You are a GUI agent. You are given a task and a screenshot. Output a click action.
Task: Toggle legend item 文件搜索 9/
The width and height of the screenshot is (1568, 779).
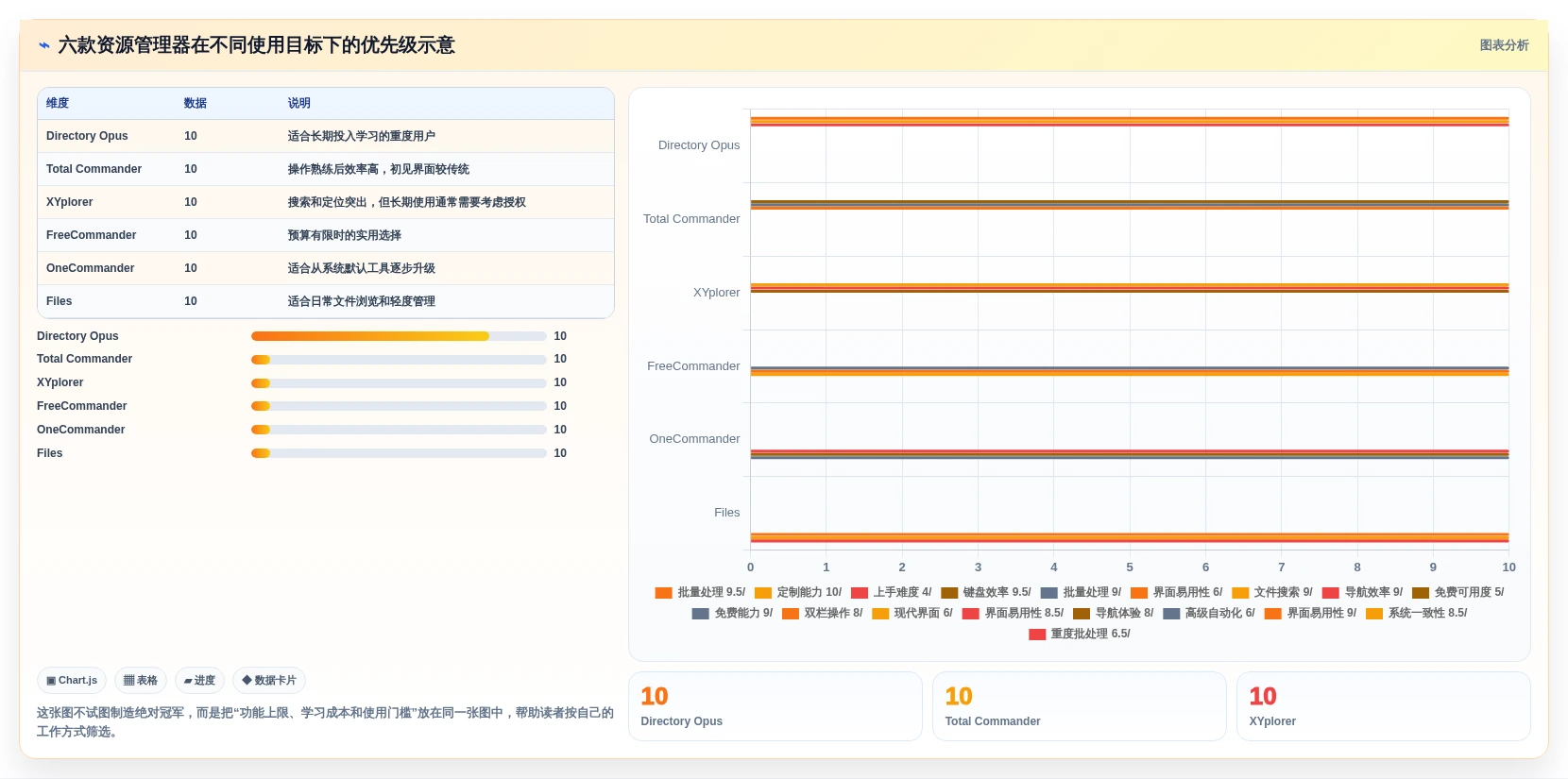[1271, 592]
